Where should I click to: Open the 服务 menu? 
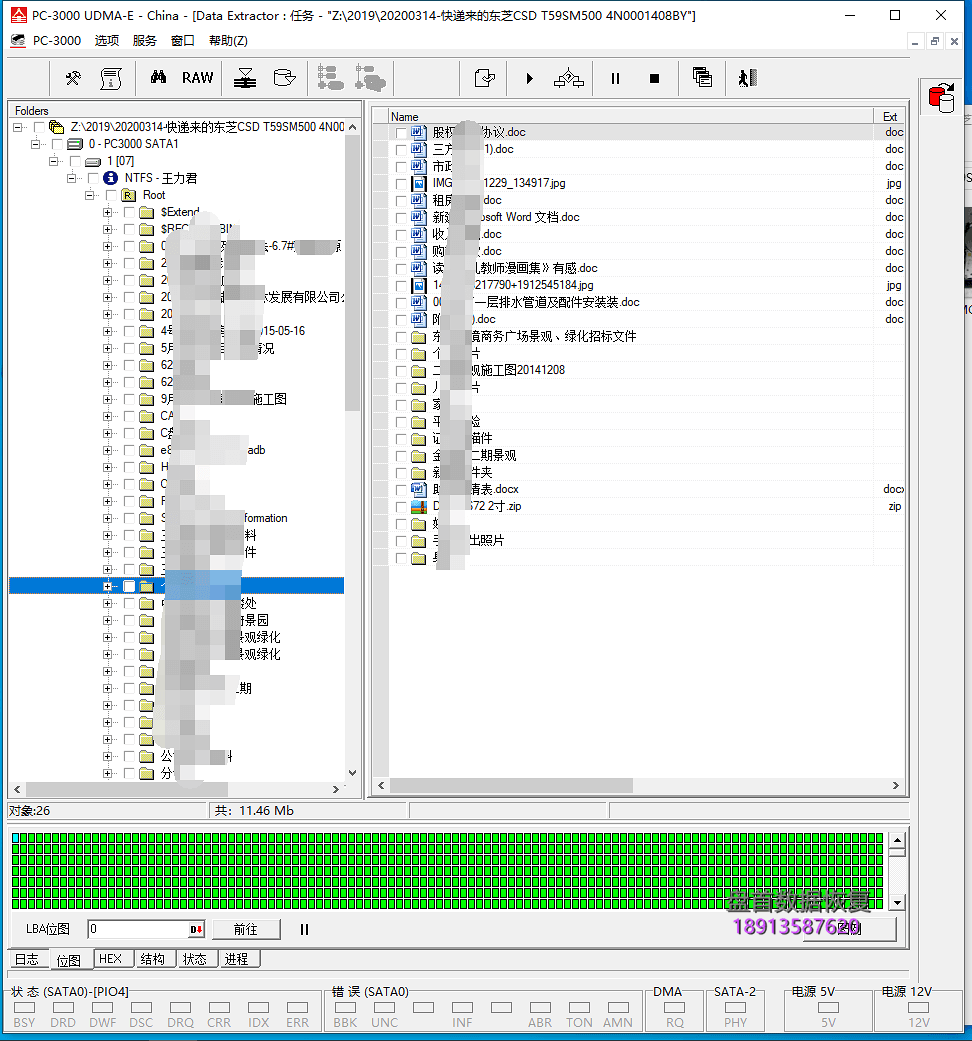(144, 40)
